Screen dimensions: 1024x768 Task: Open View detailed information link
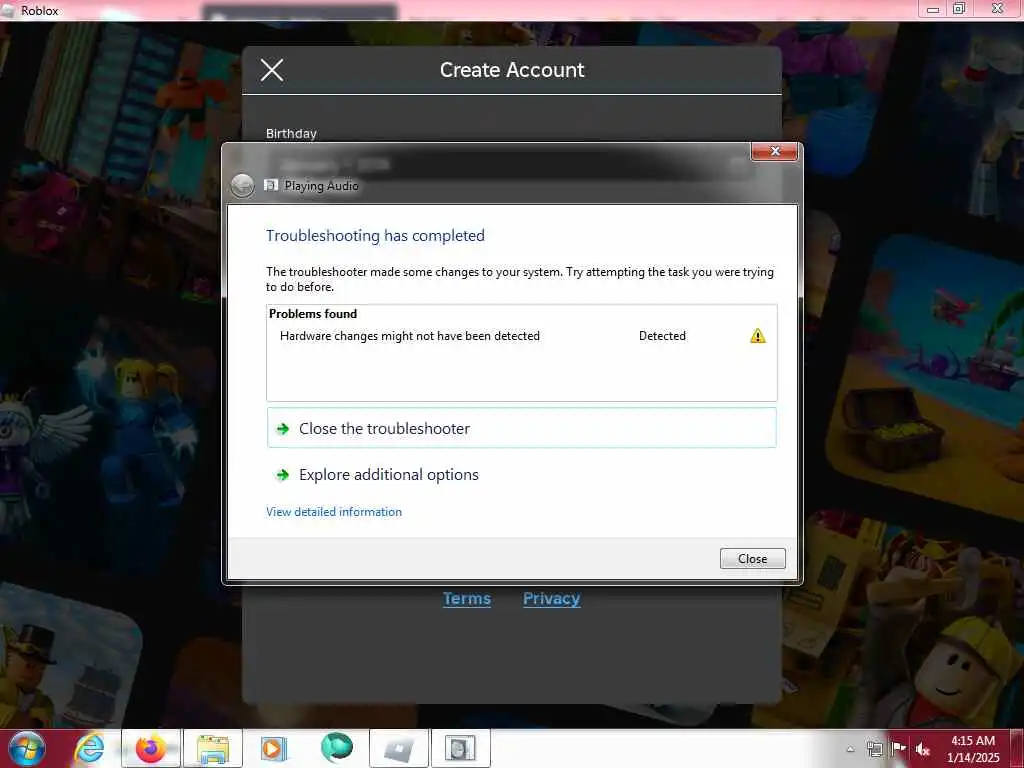click(334, 512)
